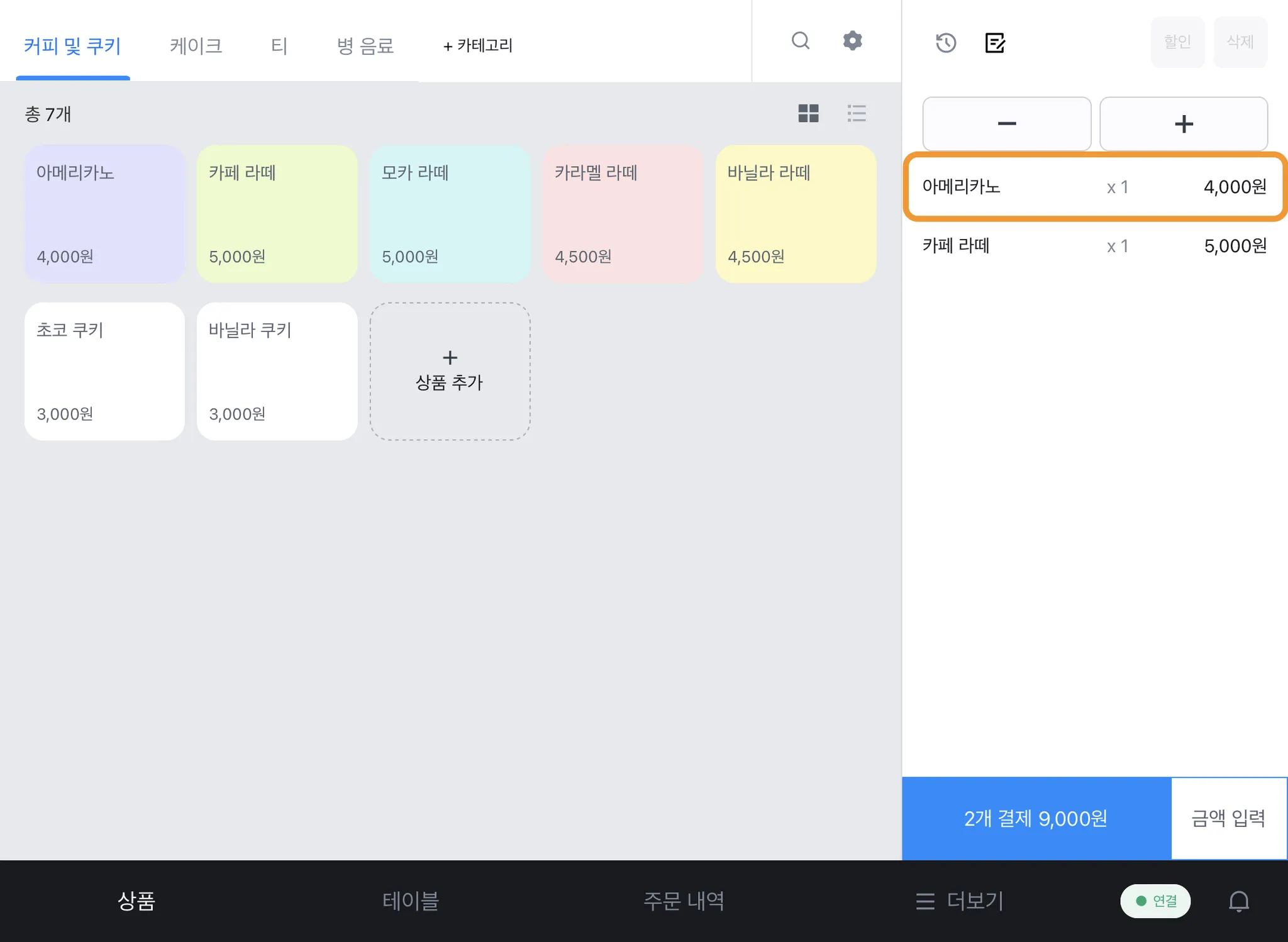Switch to 병 음료 category tab
Viewport: 1288px width, 942px height.
click(x=365, y=46)
